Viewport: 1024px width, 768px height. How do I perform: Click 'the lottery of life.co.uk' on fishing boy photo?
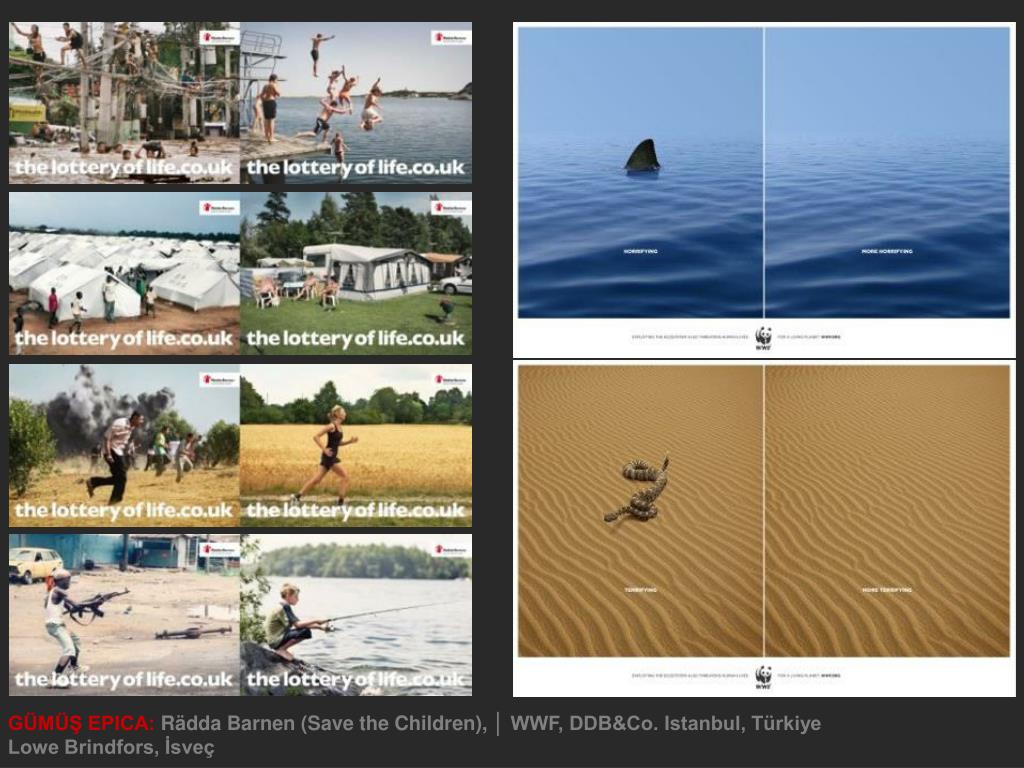point(355,680)
